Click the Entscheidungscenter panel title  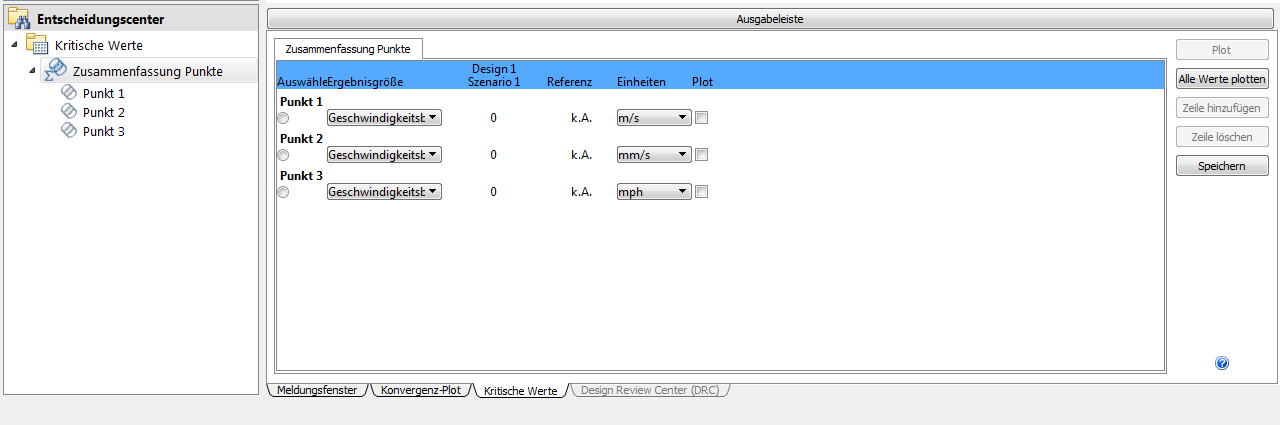[100, 19]
